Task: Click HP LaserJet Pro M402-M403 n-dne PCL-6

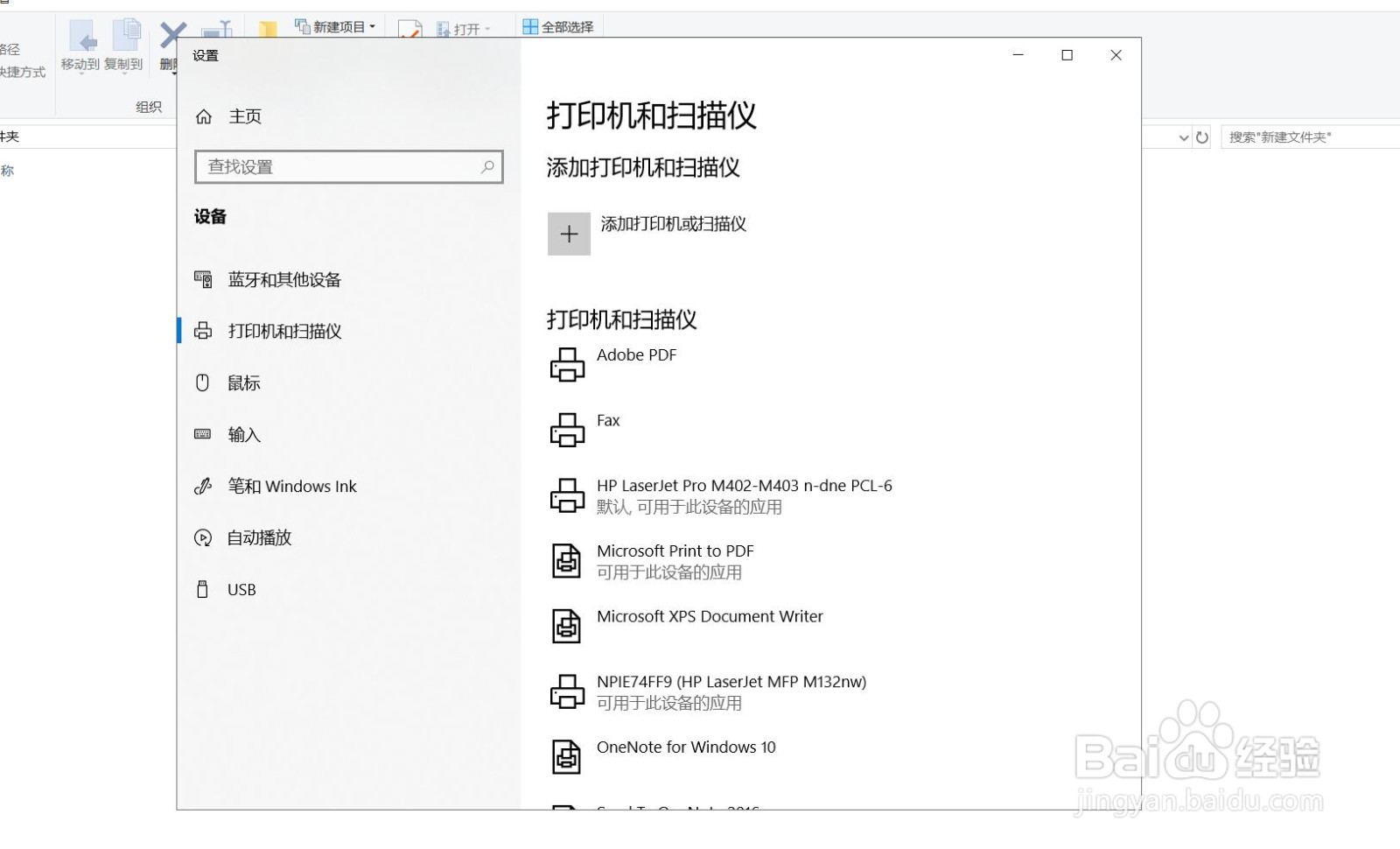Action: coord(745,486)
